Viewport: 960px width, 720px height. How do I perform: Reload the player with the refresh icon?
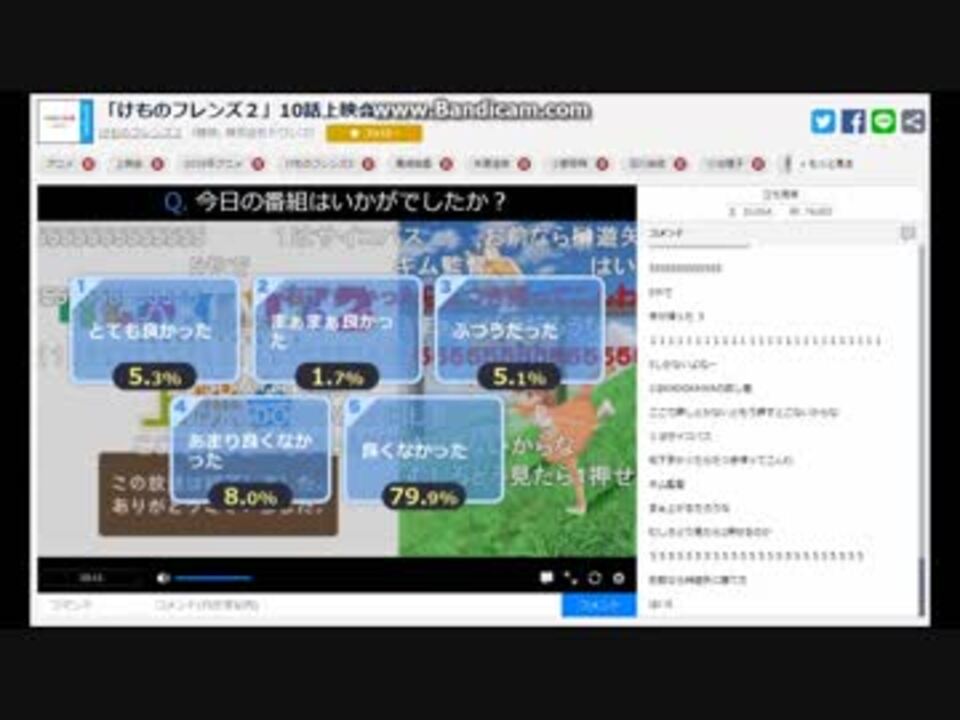pyautogui.click(x=594, y=577)
